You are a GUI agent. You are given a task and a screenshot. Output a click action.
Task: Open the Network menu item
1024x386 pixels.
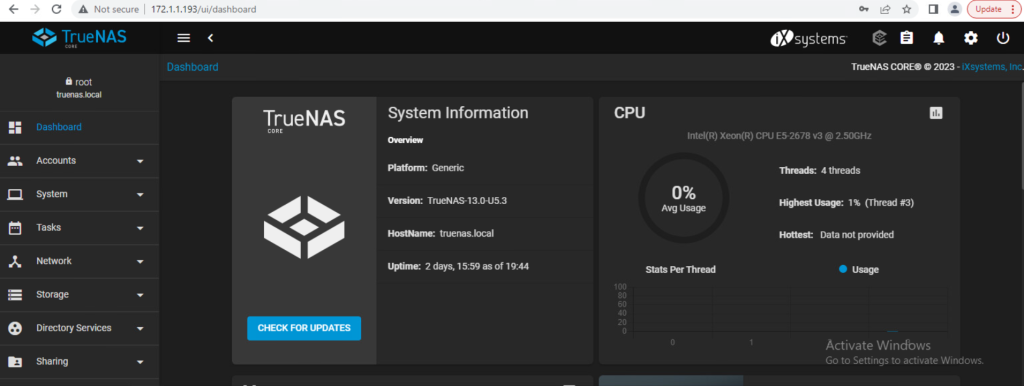coord(80,261)
